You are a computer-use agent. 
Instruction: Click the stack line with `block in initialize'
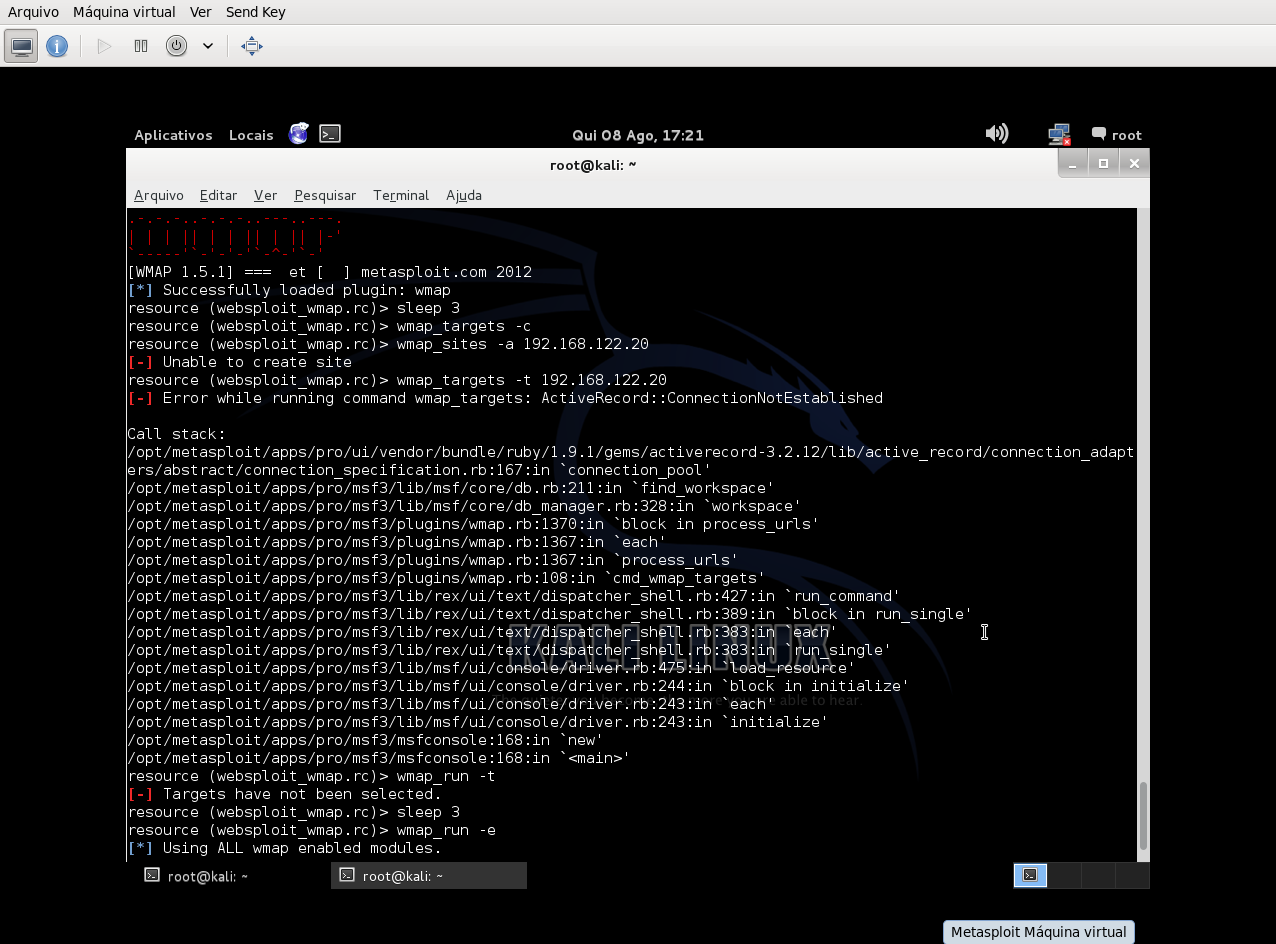tap(518, 686)
